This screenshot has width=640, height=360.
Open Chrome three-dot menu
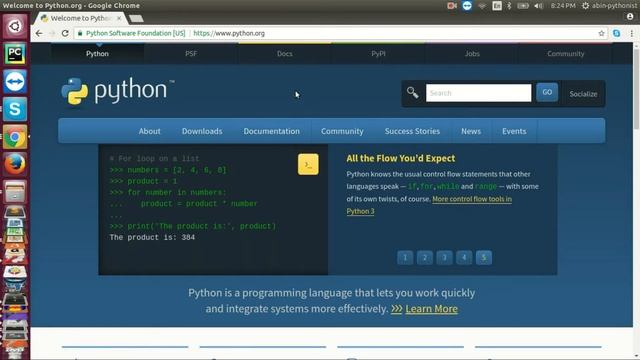[631, 33]
